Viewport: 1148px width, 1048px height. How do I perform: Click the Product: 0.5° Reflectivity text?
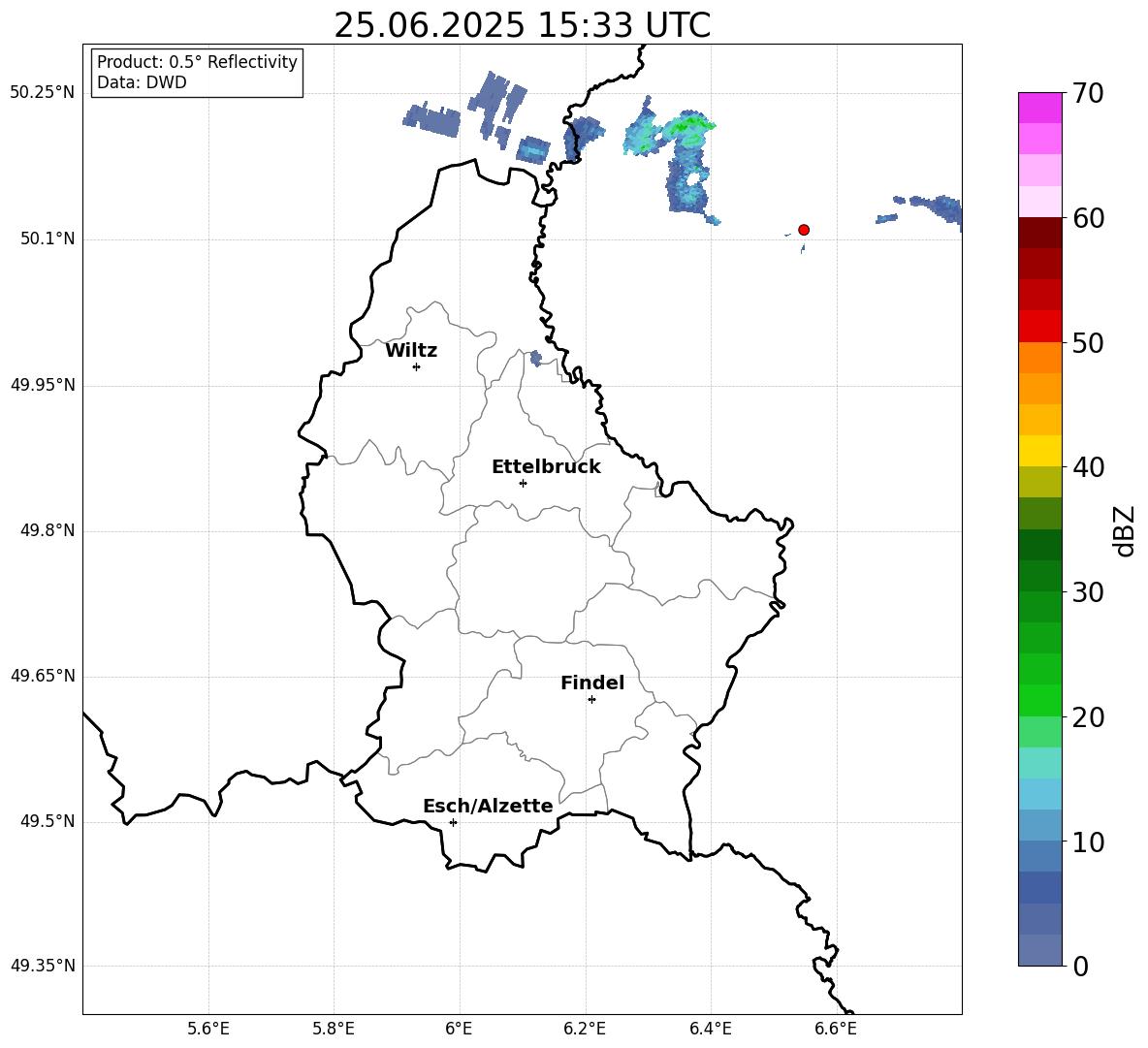coord(197,62)
